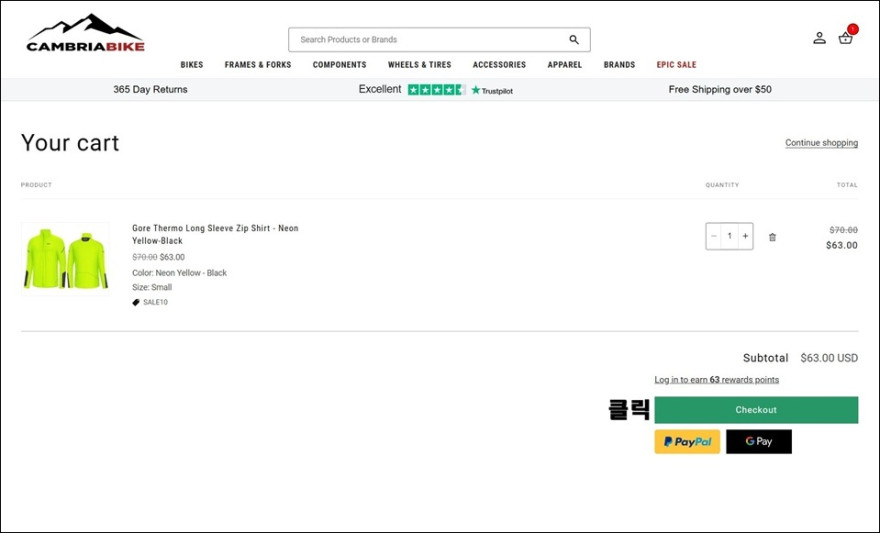Decrease quantity with the minus button
The height and width of the screenshot is (533, 880).
[x=714, y=236]
